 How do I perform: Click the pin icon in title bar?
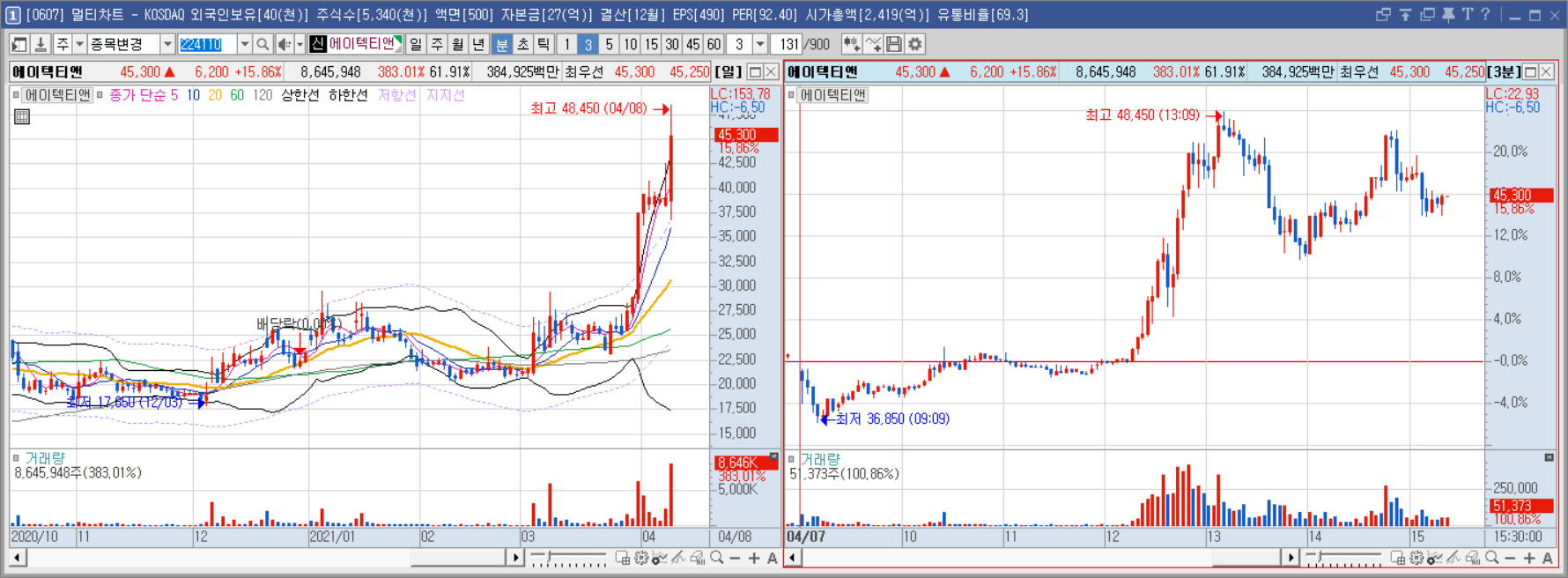click(1448, 14)
